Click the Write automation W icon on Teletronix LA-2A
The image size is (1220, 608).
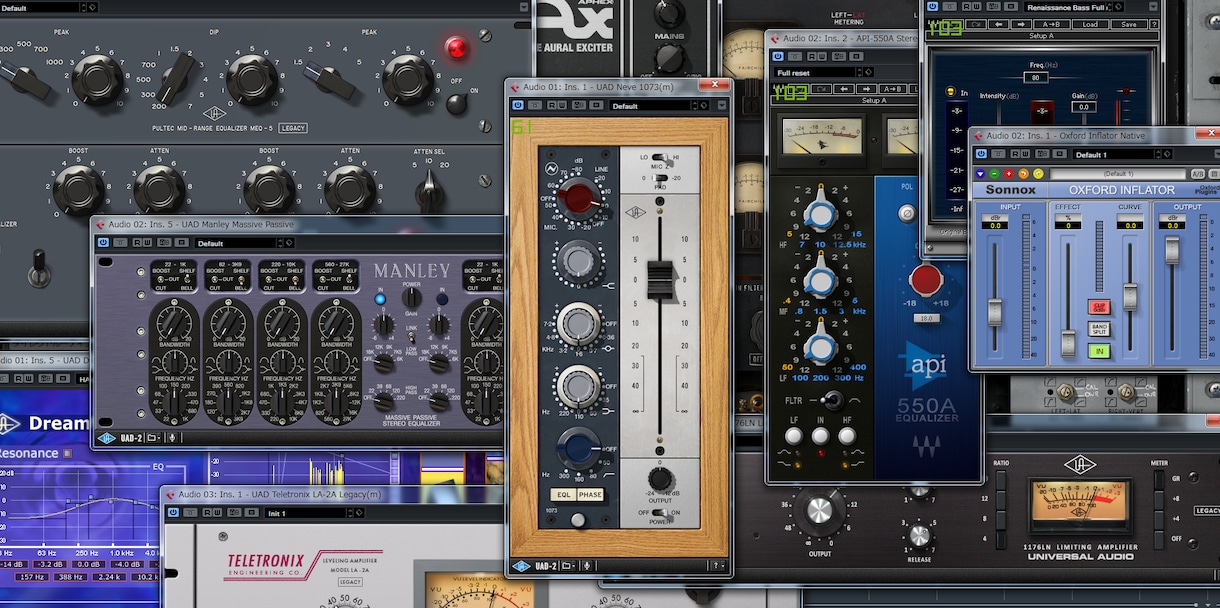click(x=217, y=513)
